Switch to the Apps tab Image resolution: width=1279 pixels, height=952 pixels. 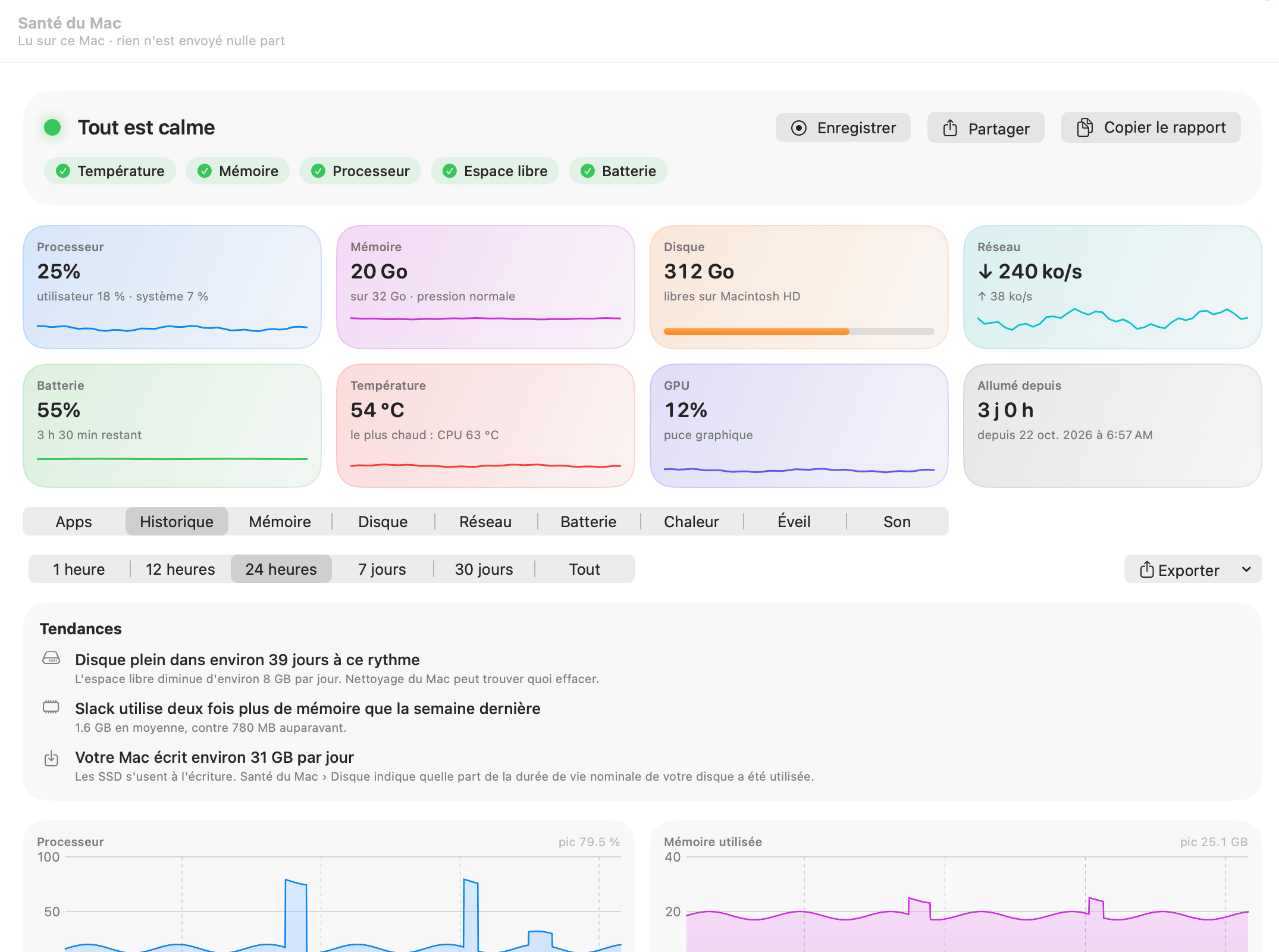coord(74,522)
